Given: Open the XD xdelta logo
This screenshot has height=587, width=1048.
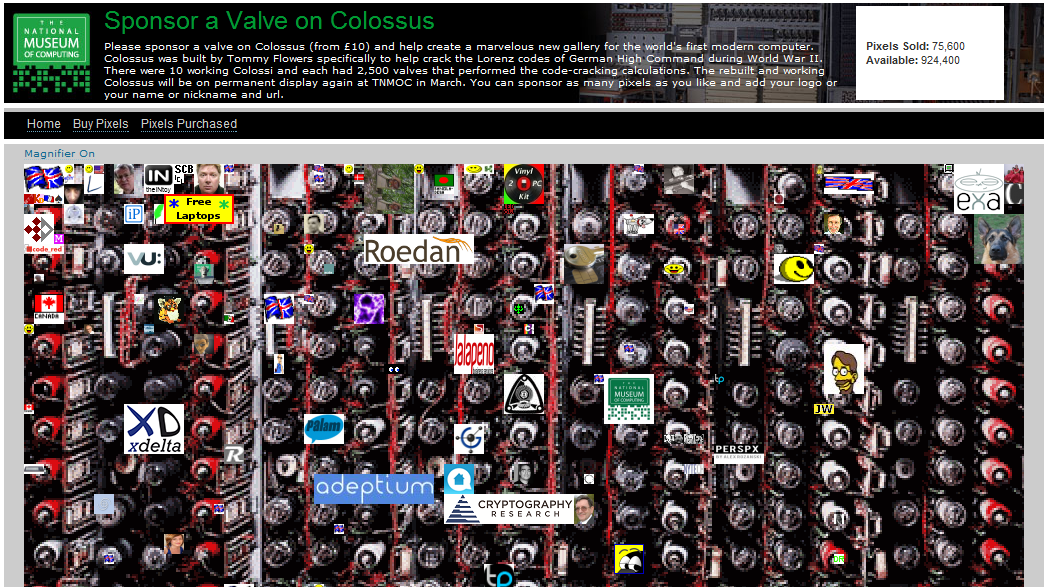Looking at the screenshot, I should (154, 429).
